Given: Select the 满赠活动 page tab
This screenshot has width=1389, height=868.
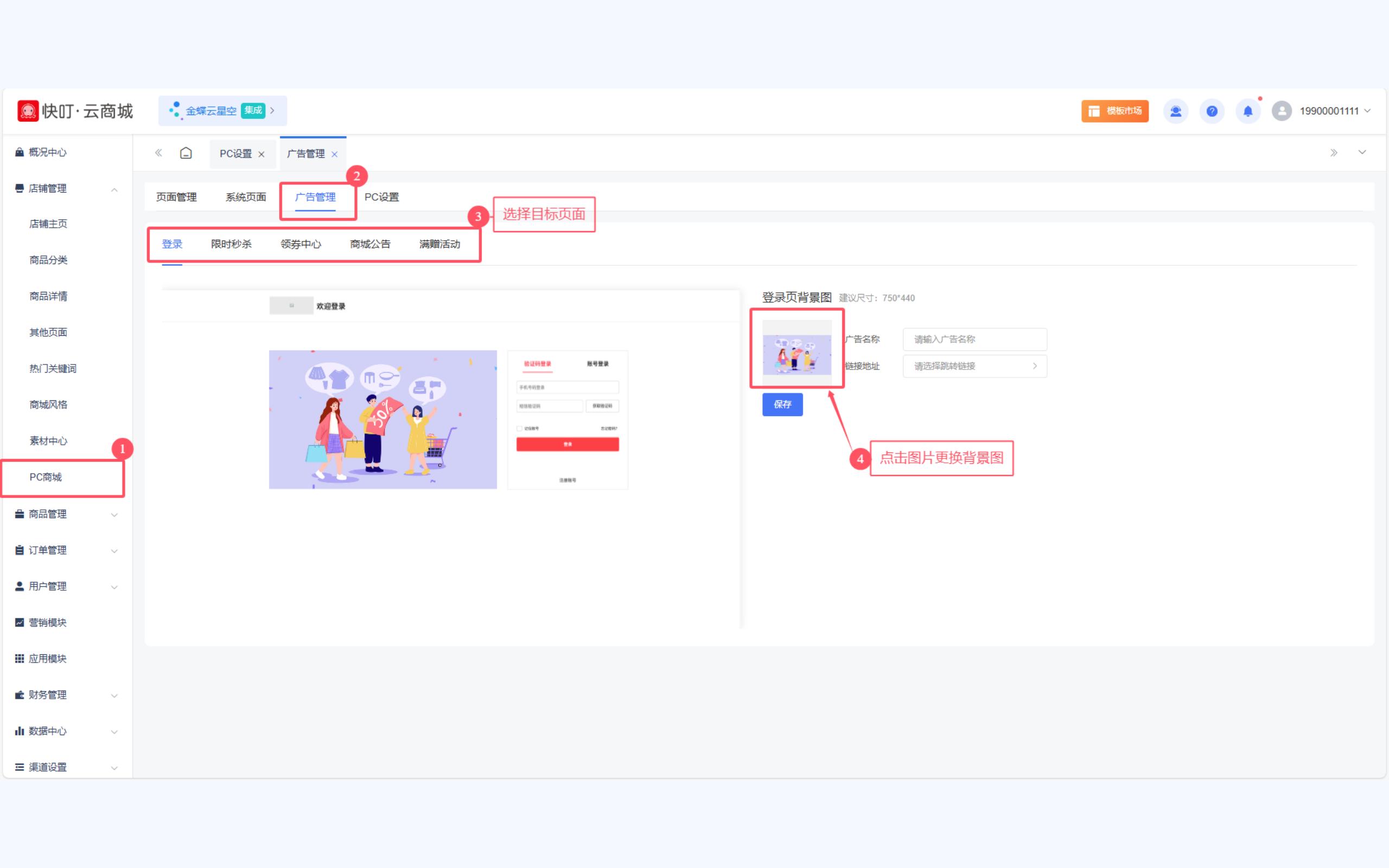Looking at the screenshot, I should (439, 244).
